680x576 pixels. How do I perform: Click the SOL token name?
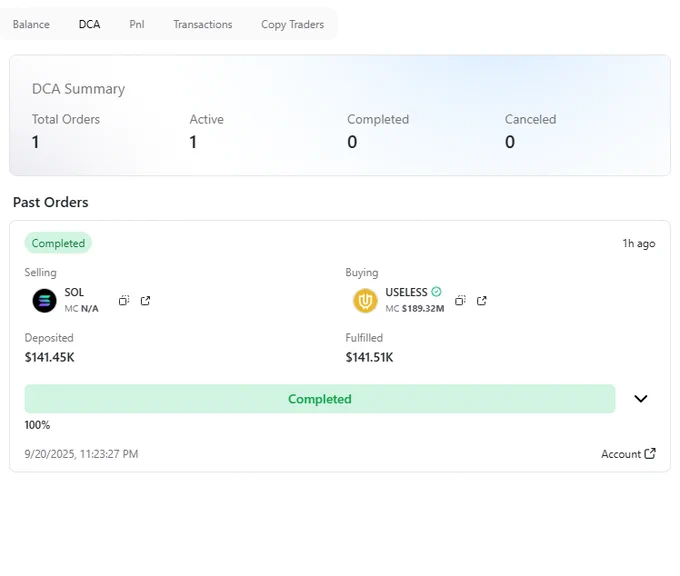pos(74,292)
